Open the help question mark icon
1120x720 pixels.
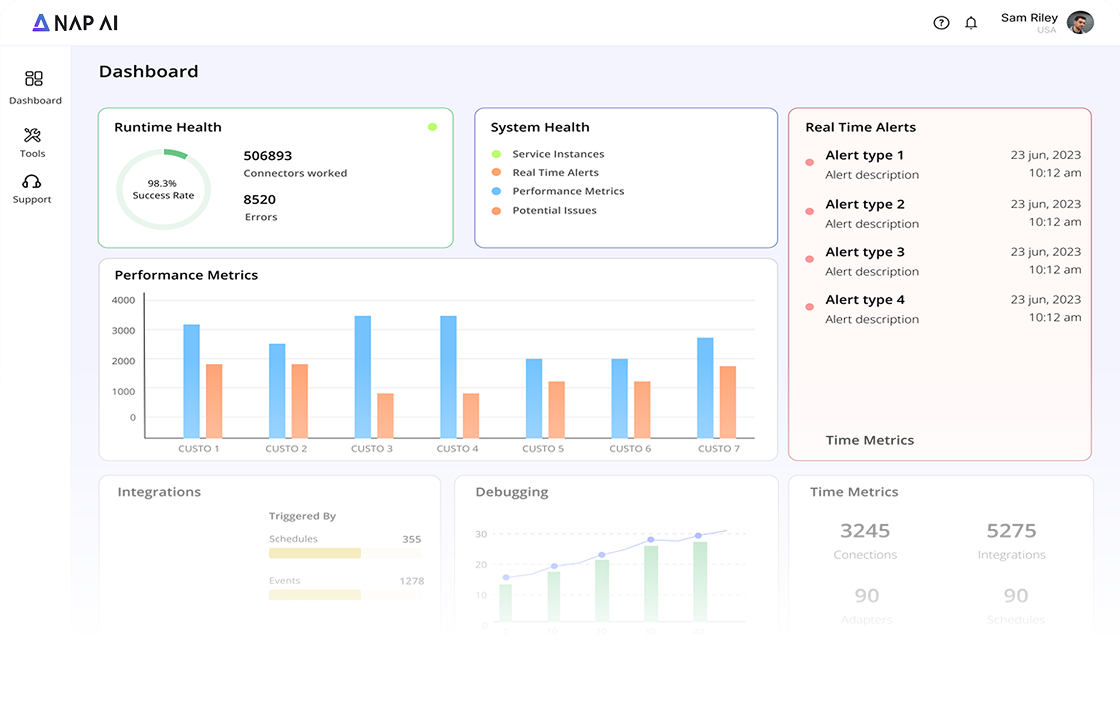click(x=941, y=23)
